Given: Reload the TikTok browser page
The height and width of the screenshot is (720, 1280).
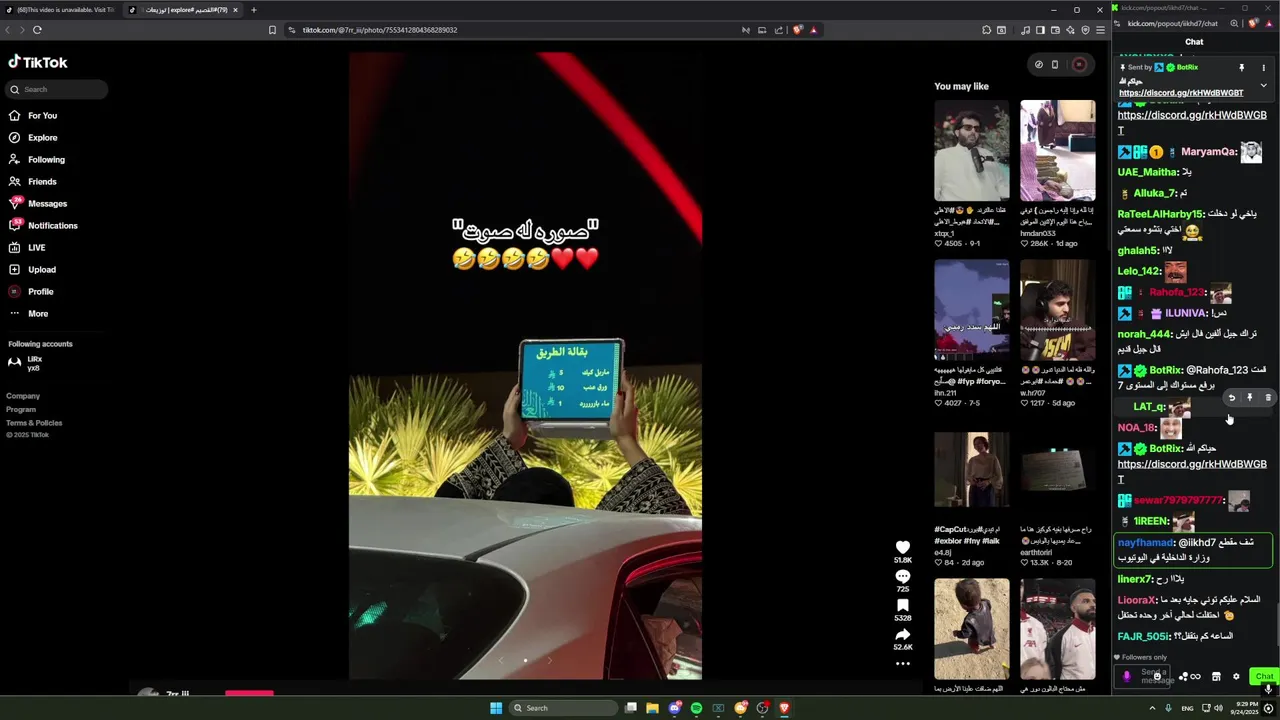Looking at the screenshot, I should [37, 30].
